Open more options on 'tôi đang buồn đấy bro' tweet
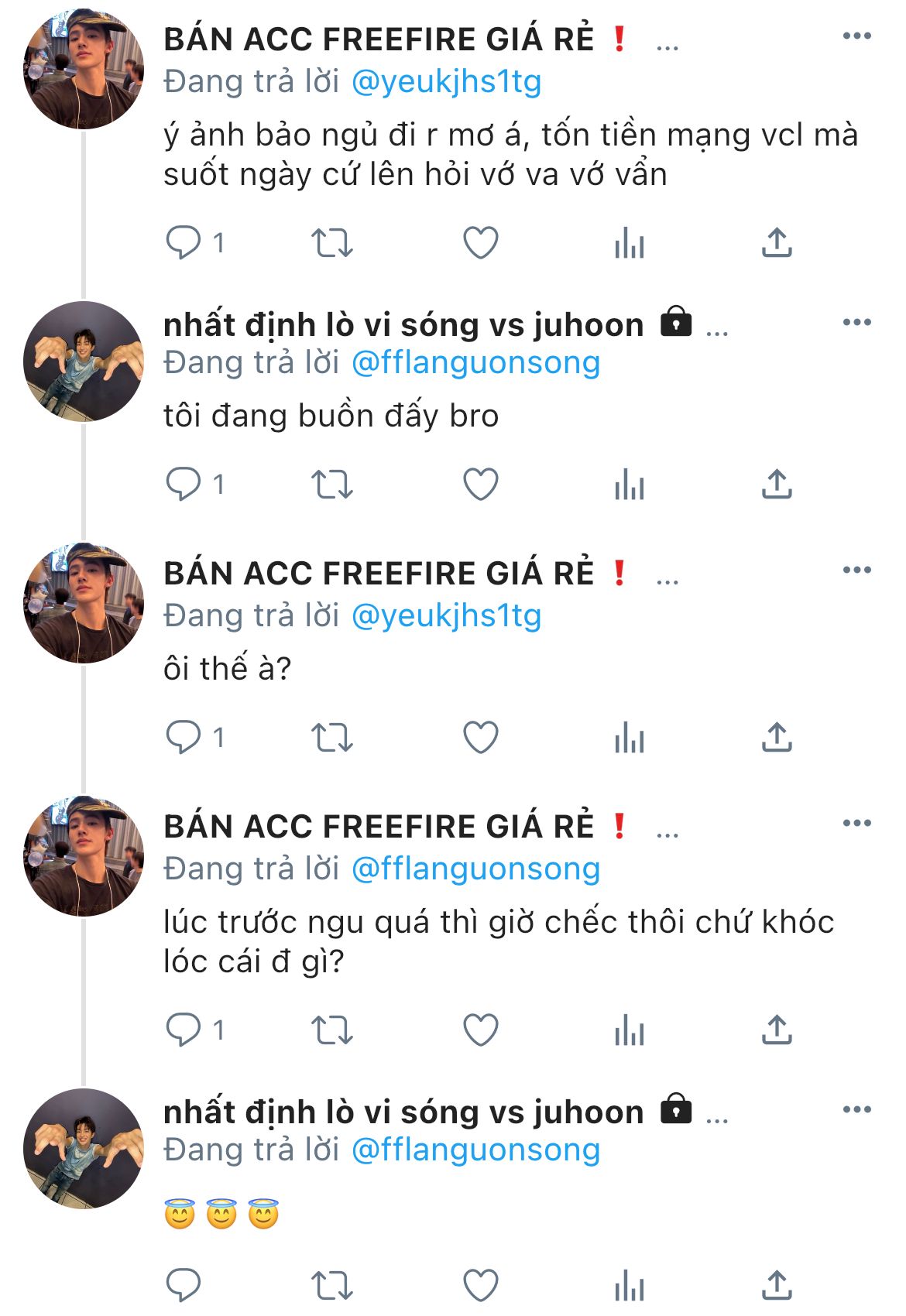The width and height of the screenshot is (906, 1316). click(x=856, y=322)
